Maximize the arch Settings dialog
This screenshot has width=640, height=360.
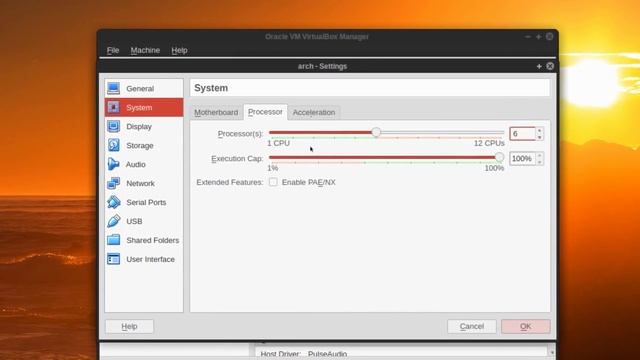coord(539,66)
